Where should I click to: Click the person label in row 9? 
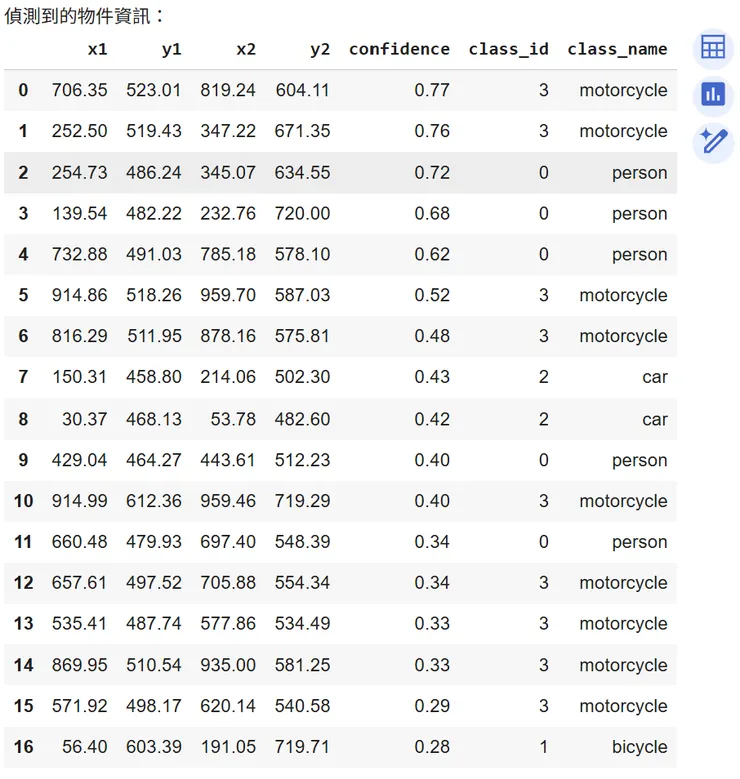[x=640, y=461]
